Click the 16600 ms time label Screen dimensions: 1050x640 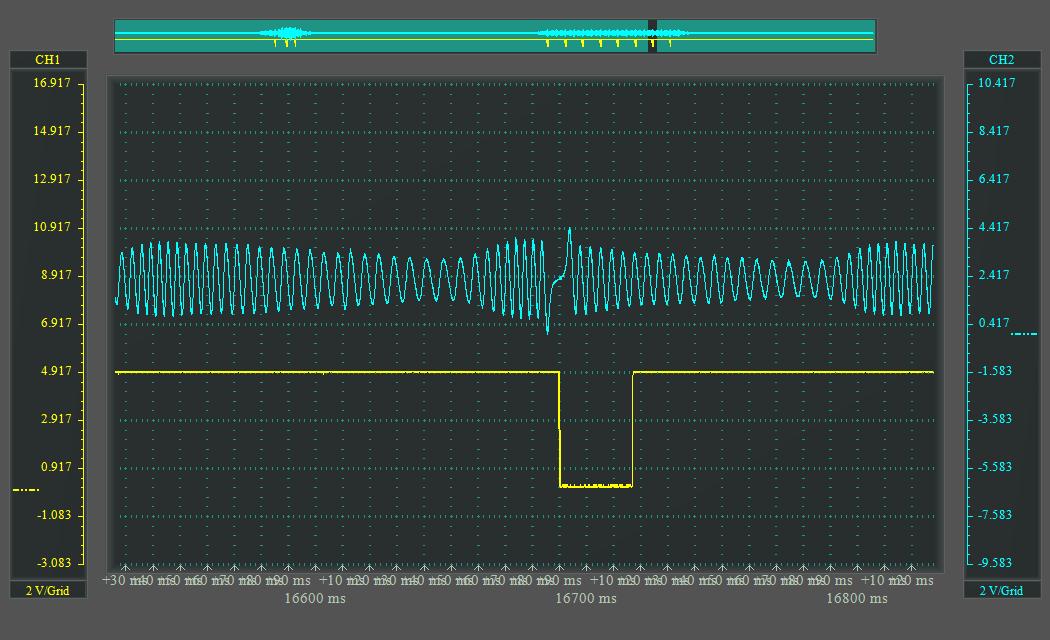[315, 599]
